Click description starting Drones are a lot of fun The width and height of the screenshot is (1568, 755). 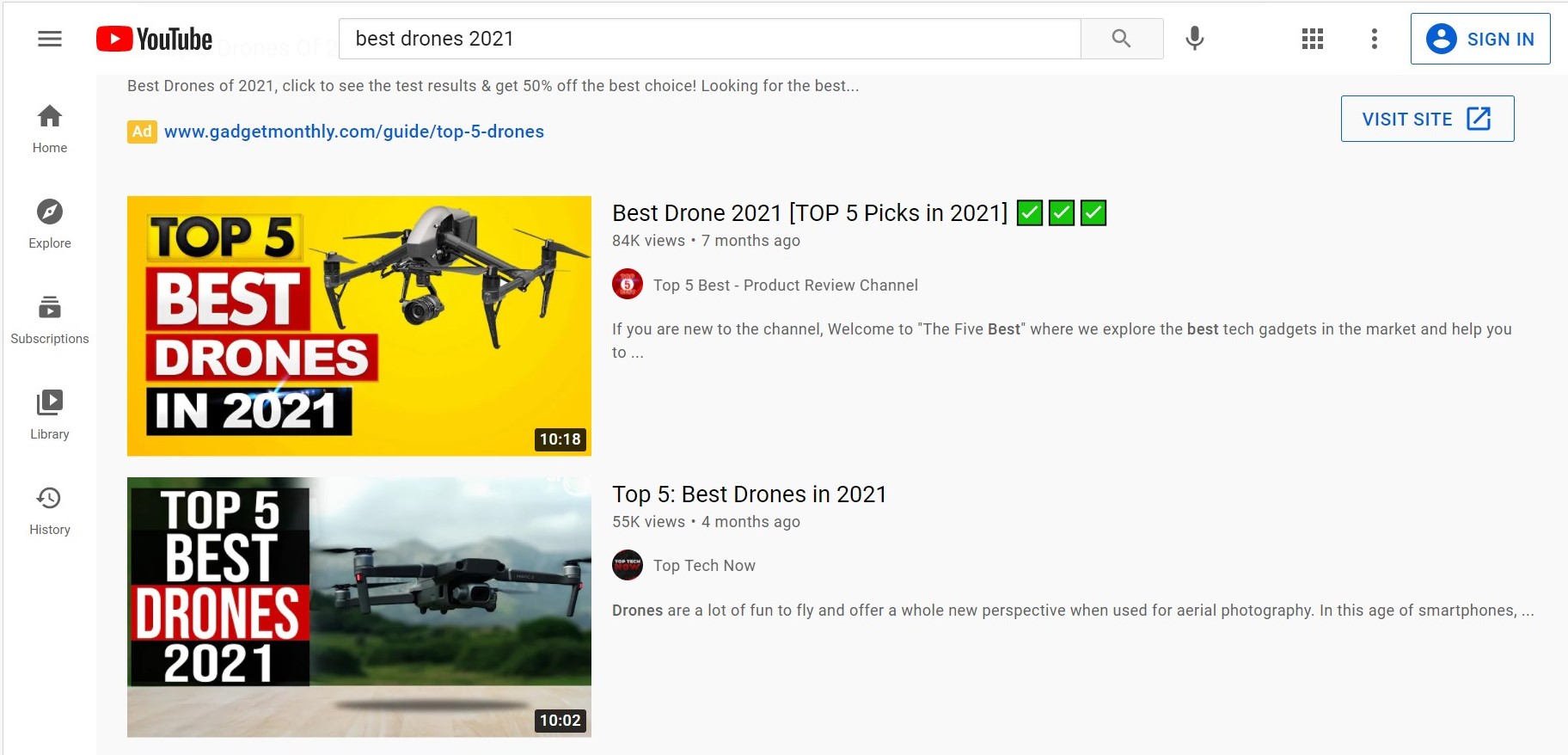[1073, 611]
